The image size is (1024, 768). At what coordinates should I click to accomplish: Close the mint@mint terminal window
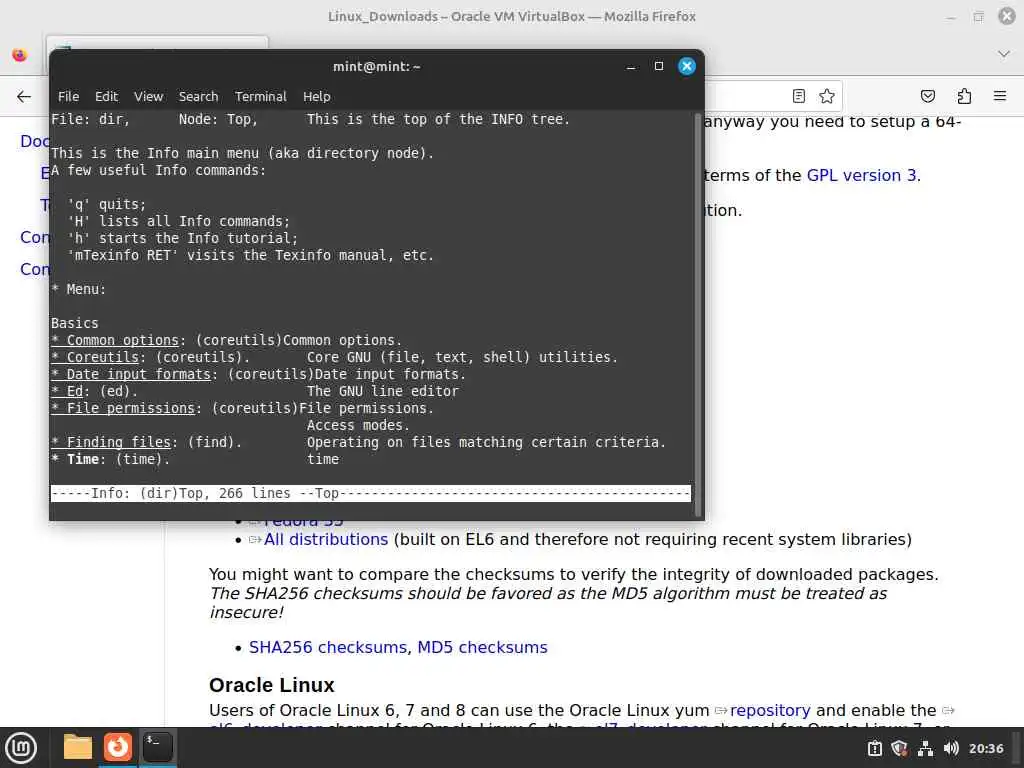pyautogui.click(x=686, y=66)
